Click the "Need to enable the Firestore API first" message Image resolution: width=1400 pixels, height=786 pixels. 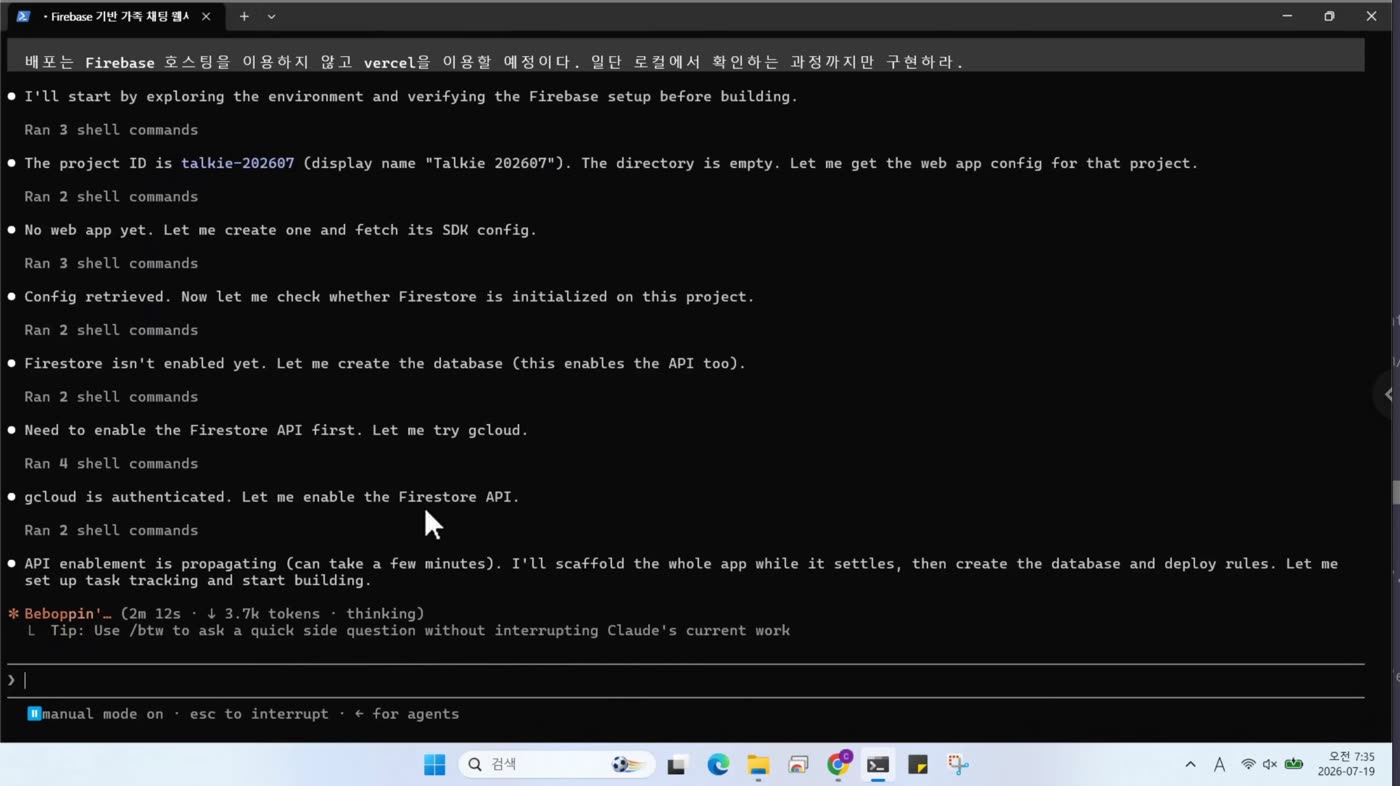click(x=276, y=430)
